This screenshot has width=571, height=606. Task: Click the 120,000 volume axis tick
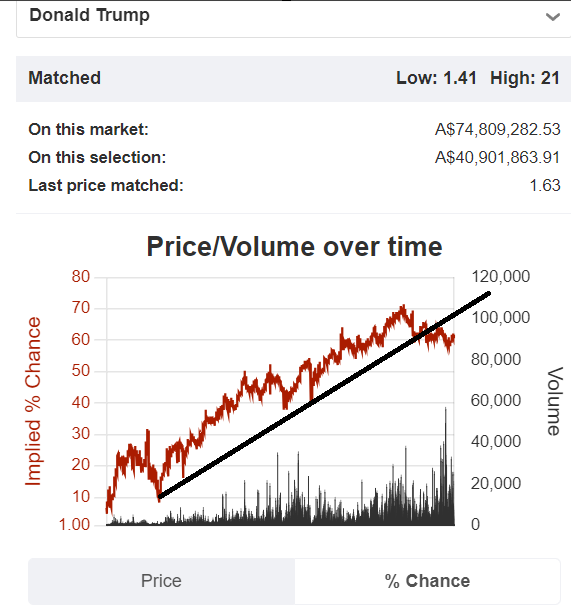pyautogui.click(x=501, y=277)
